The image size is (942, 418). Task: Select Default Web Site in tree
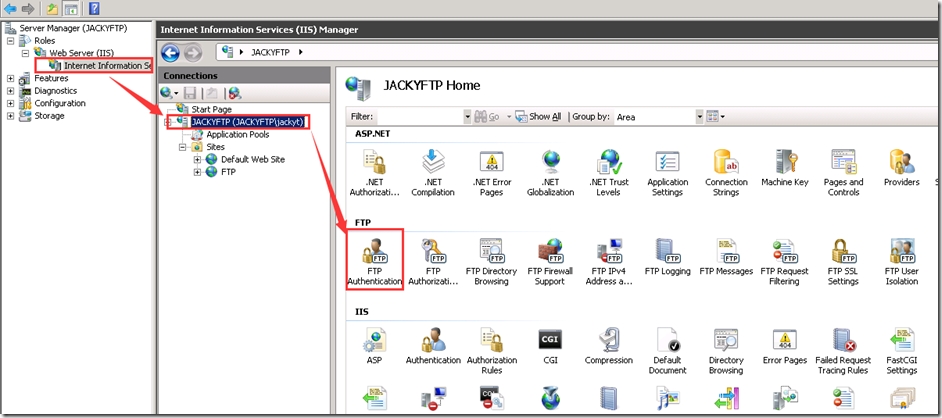click(252, 160)
